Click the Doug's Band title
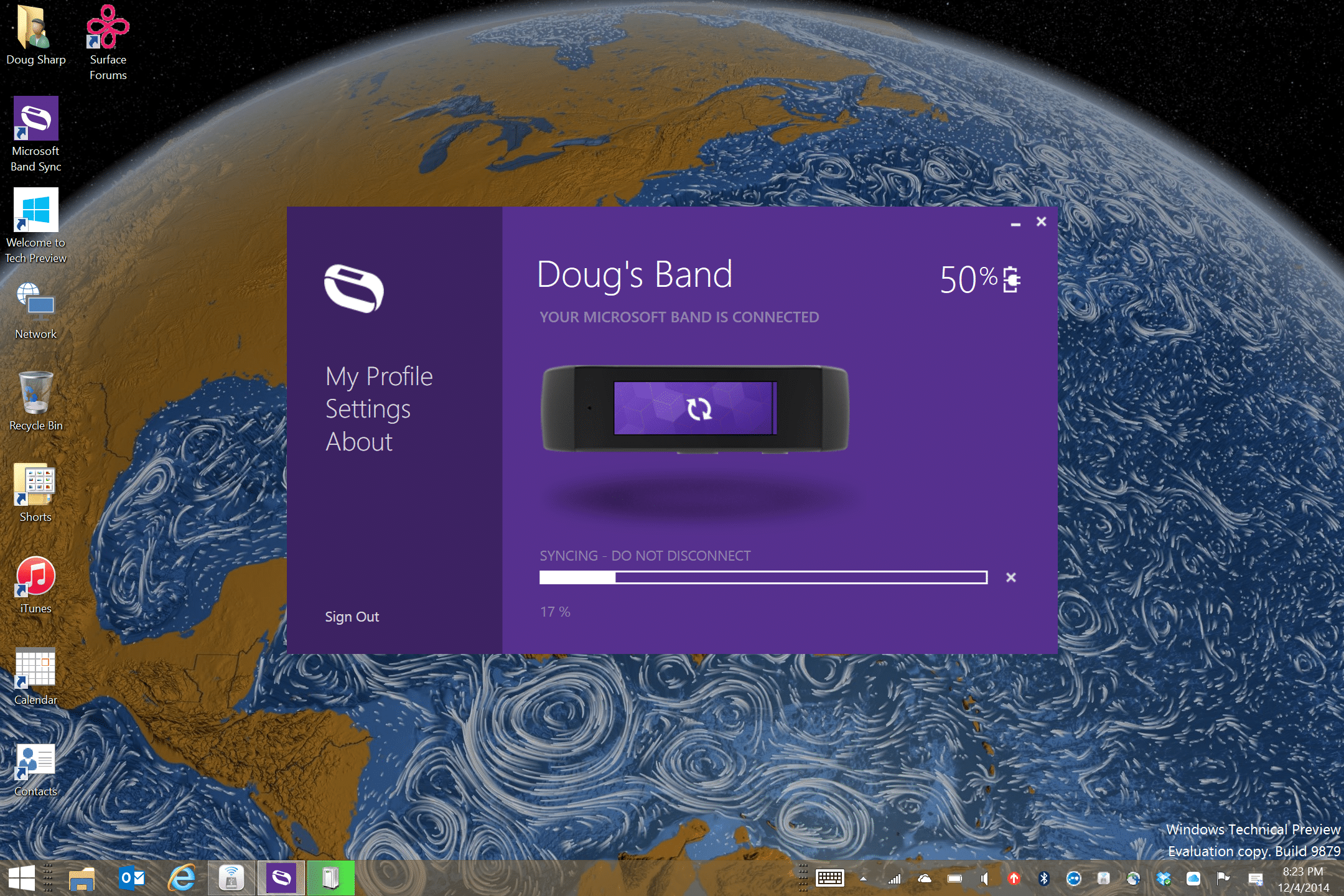The width and height of the screenshot is (1344, 896). click(635, 275)
